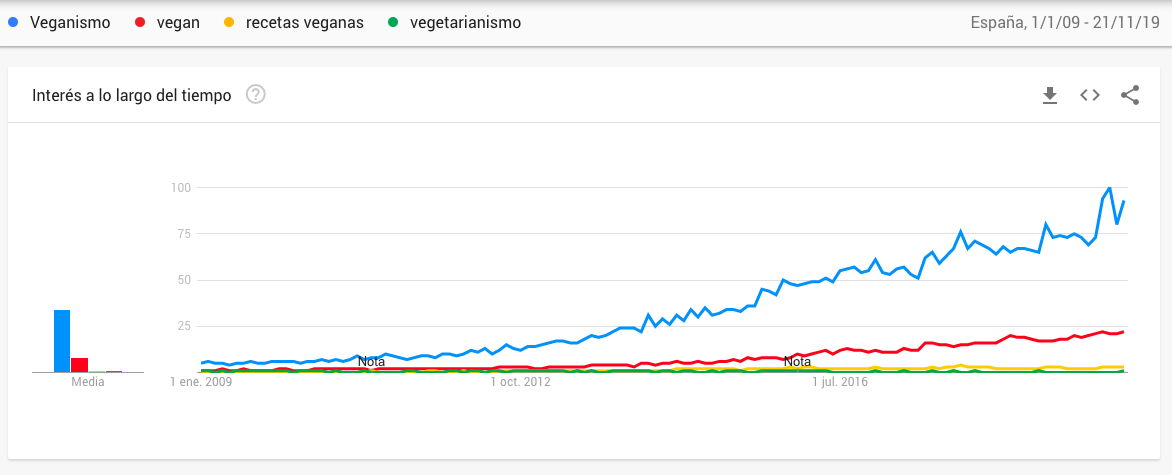Click the blue Veganismo legend dot

coord(13,22)
